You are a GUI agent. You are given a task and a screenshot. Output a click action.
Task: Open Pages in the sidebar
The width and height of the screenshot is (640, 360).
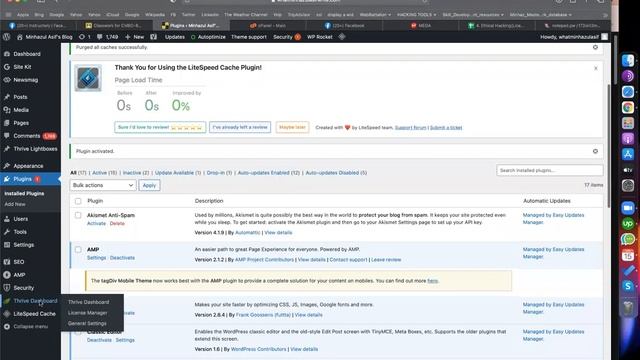21,123
